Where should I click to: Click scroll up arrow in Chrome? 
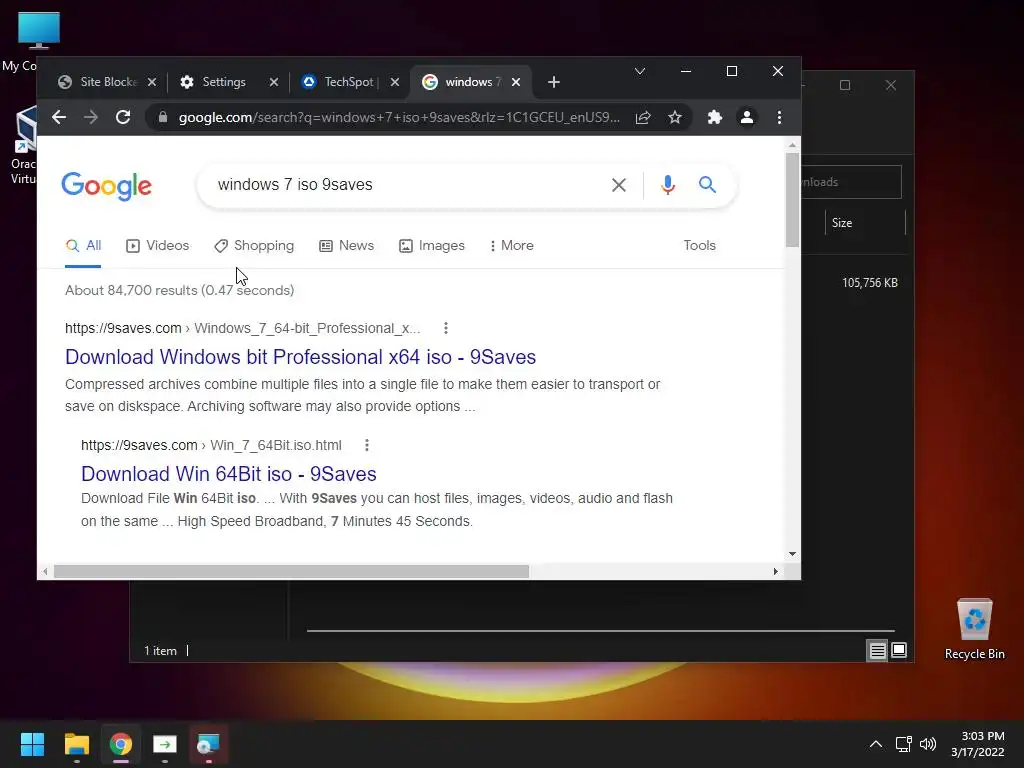pos(792,145)
